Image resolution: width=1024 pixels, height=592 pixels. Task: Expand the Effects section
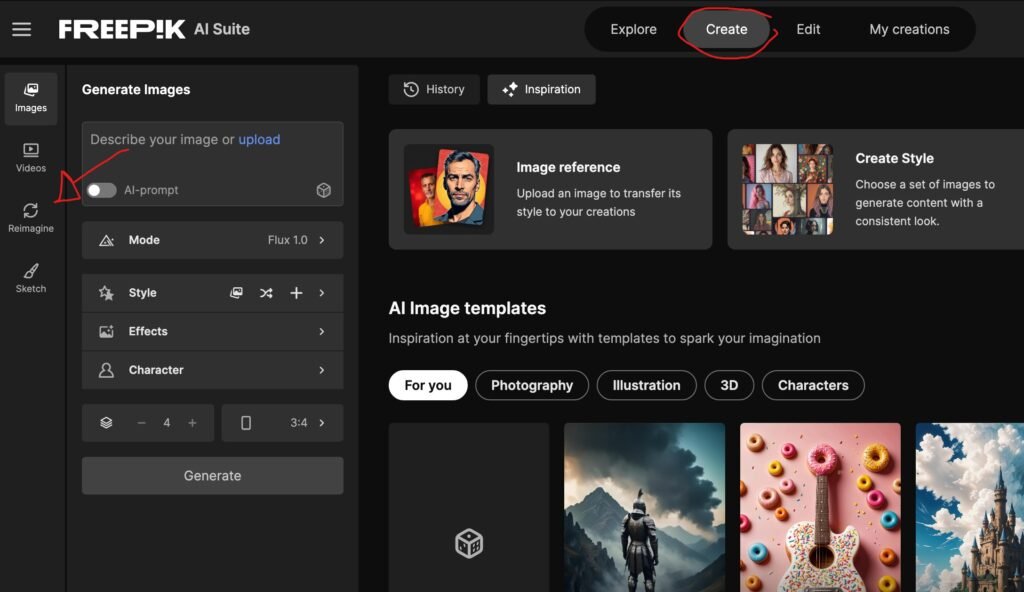(x=212, y=331)
